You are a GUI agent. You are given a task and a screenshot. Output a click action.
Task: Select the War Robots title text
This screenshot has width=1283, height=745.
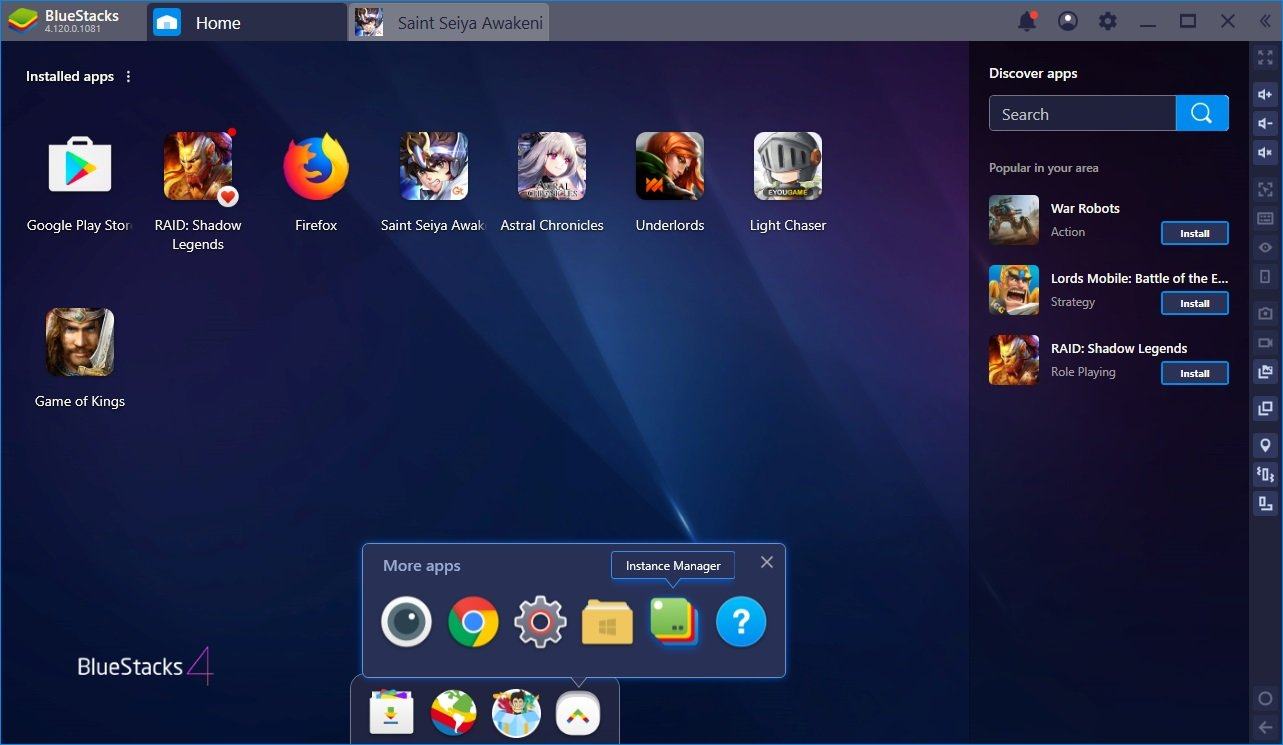pyautogui.click(x=1085, y=208)
